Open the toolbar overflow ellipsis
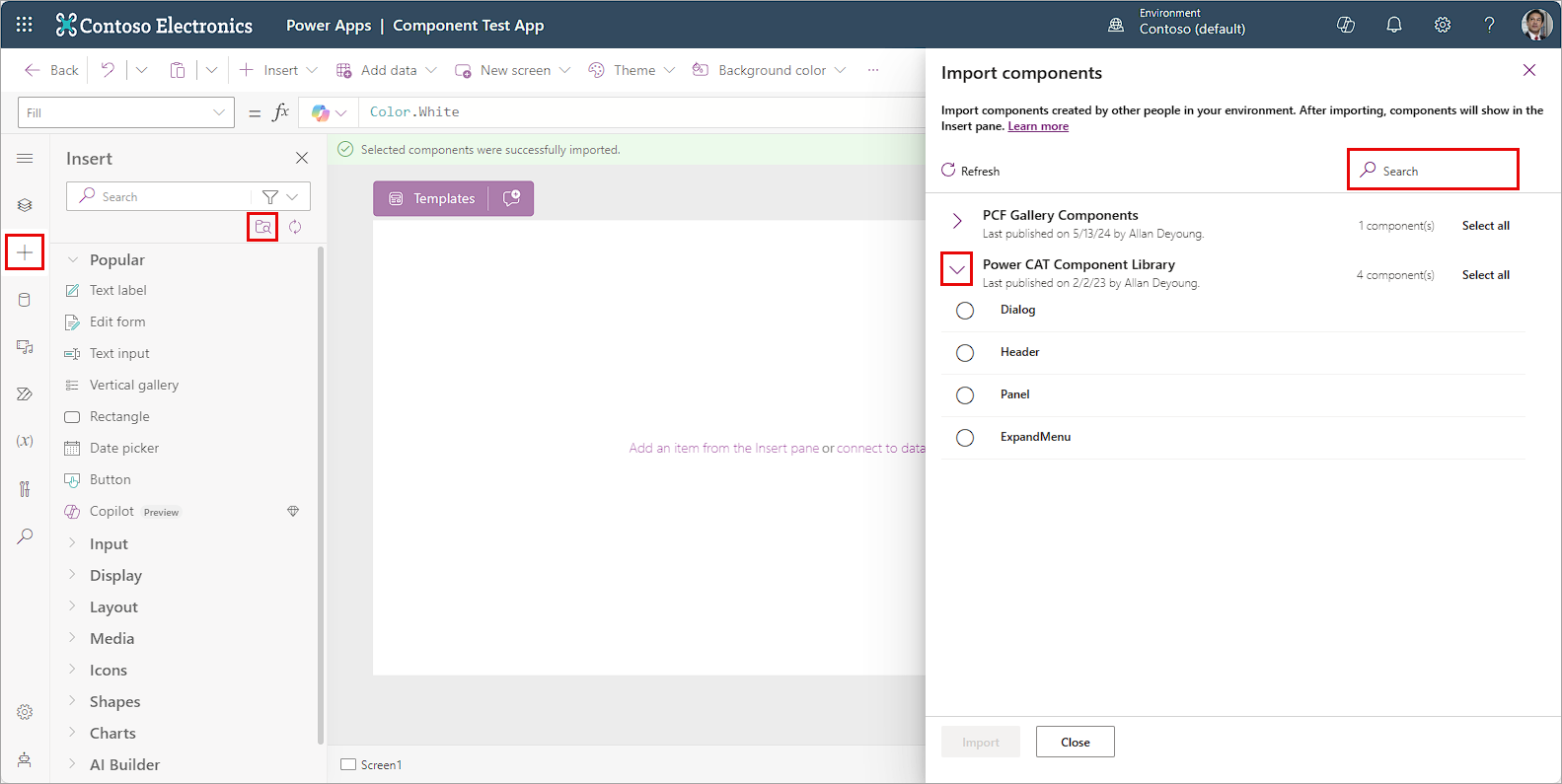The height and width of the screenshot is (784, 1562). click(x=873, y=70)
